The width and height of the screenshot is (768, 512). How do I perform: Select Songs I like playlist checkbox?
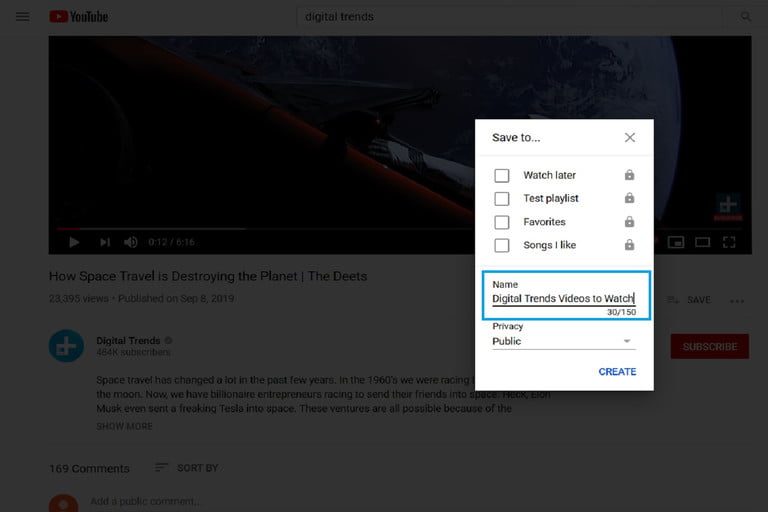pos(502,245)
